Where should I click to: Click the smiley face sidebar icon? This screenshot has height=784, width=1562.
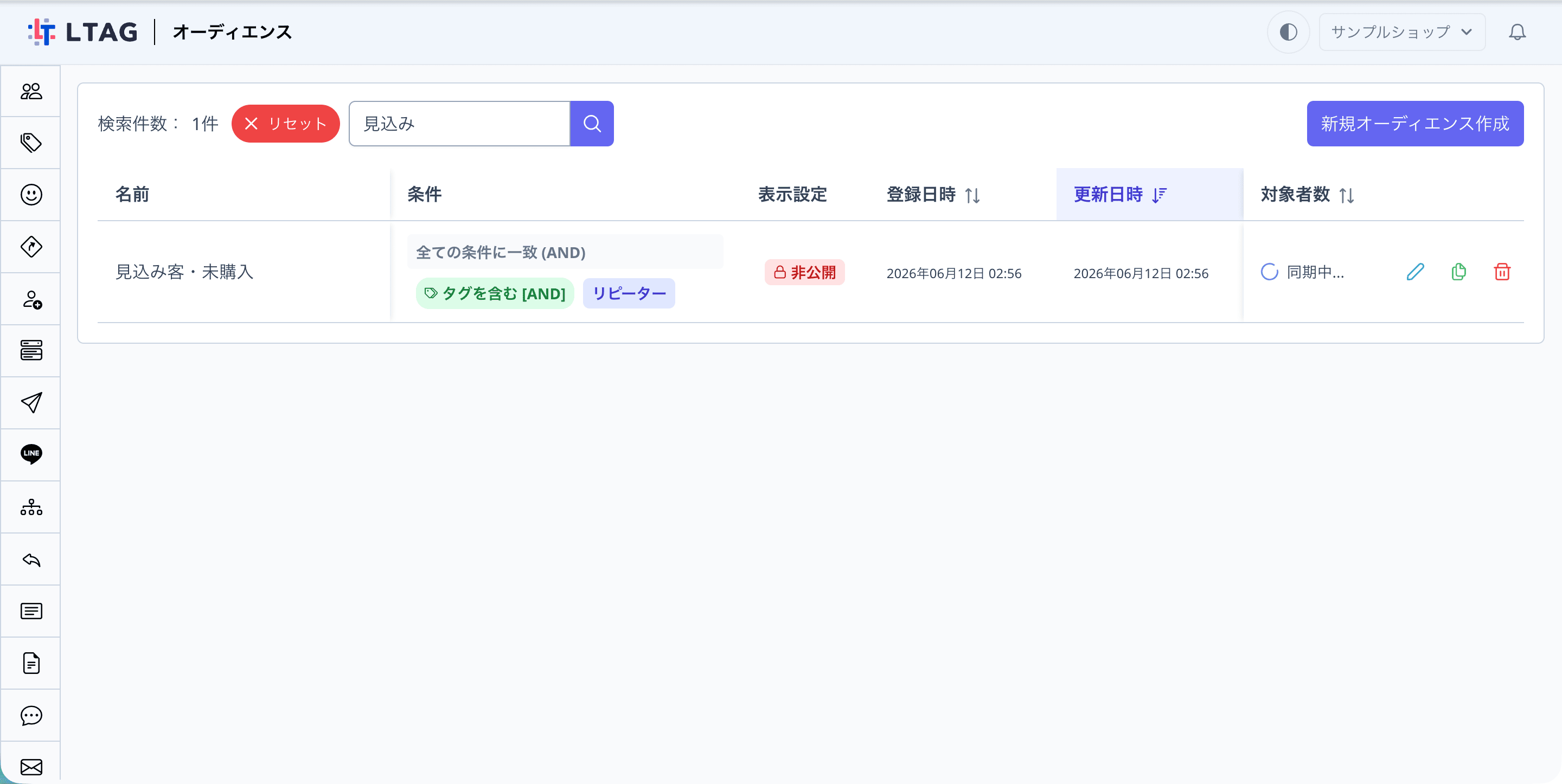(x=31, y=195)
